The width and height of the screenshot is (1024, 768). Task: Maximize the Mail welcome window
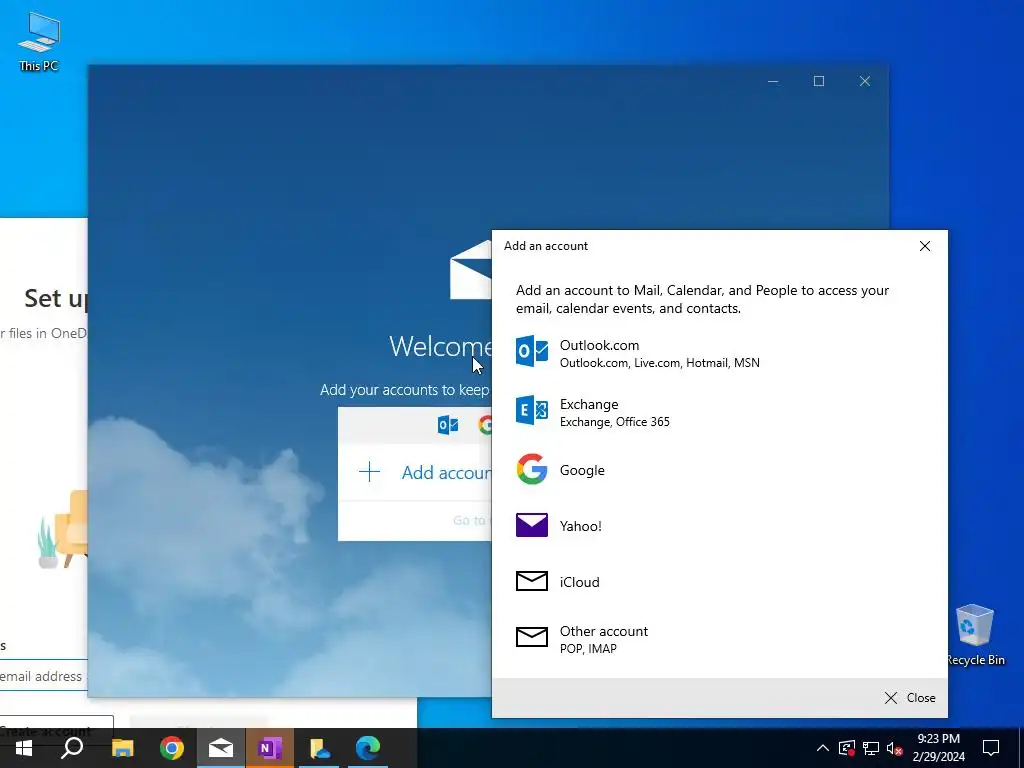coord(819,81)
